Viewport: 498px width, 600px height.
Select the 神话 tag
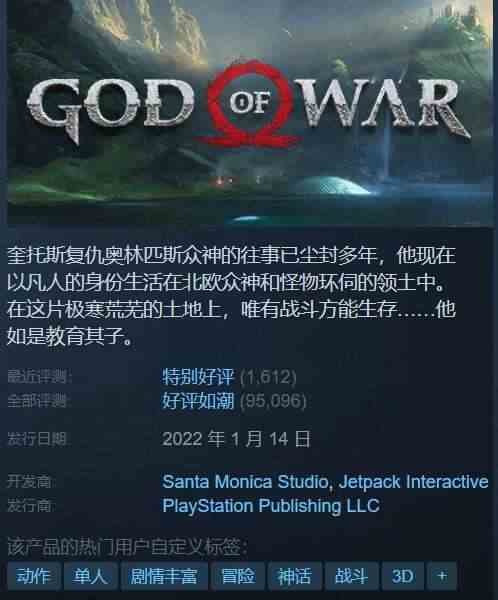tap(295, 576)
